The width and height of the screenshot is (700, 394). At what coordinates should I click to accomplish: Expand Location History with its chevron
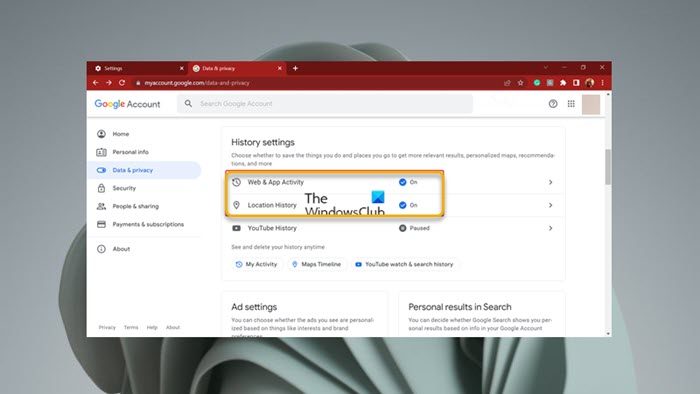550,205
